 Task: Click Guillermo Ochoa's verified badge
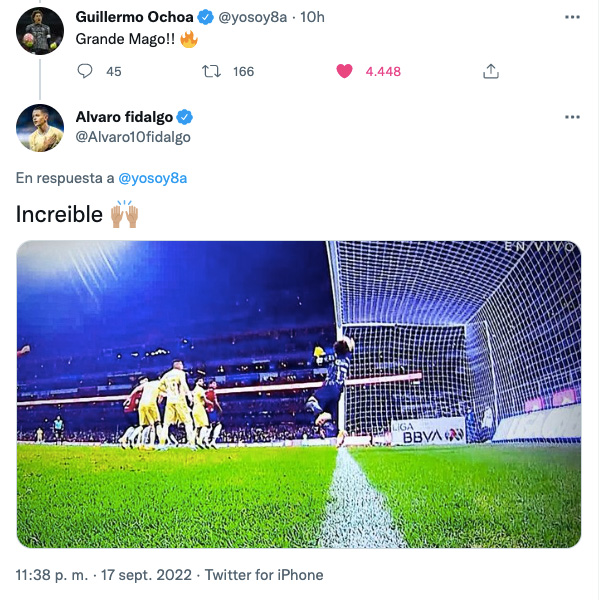point(205,18)
